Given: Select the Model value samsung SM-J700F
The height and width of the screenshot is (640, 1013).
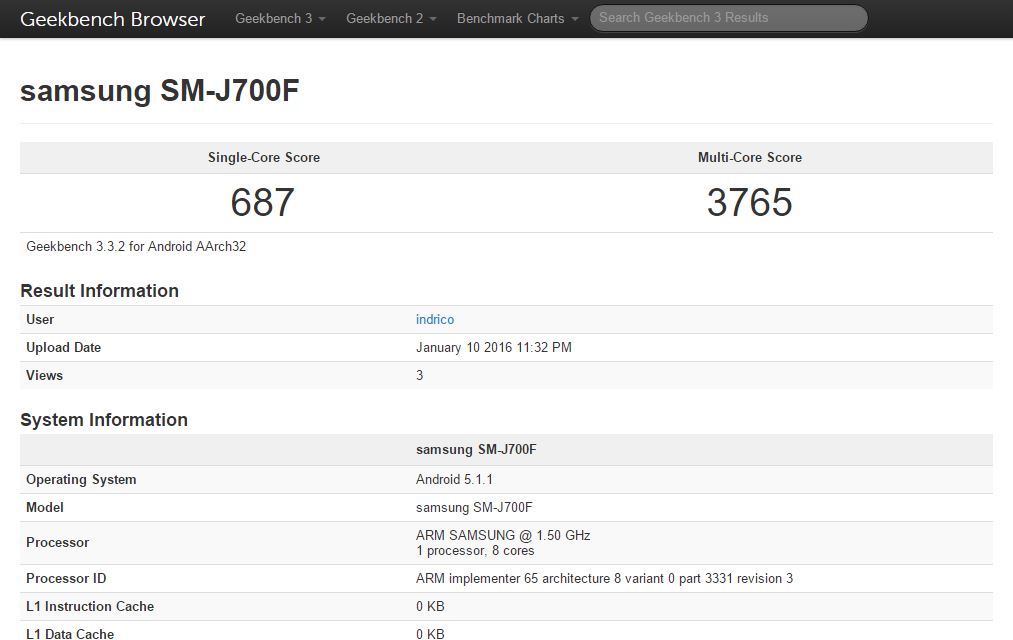Looking at the screenshot, I should [x=474, y=508].
